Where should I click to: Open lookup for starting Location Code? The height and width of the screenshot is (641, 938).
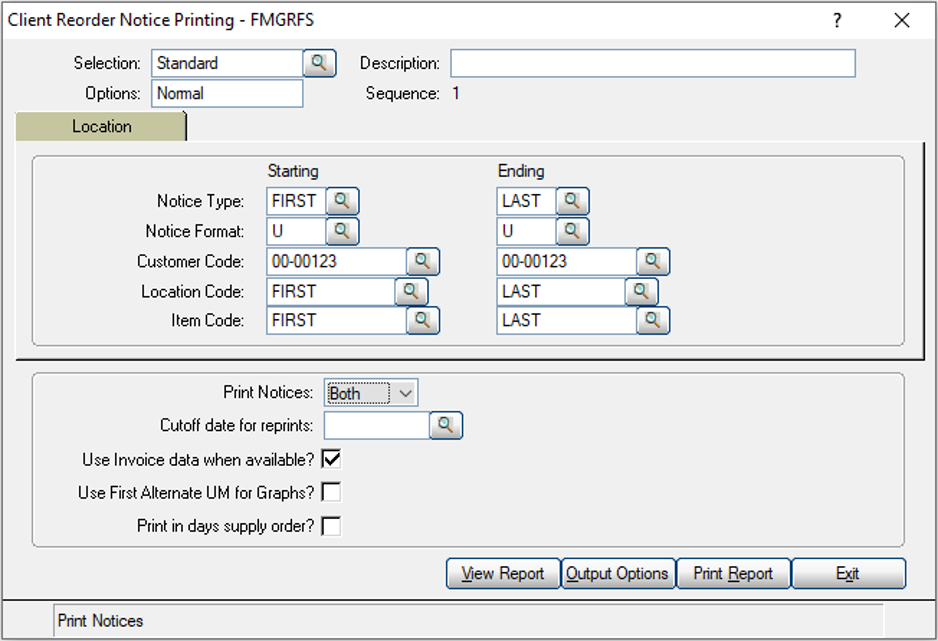411,291
